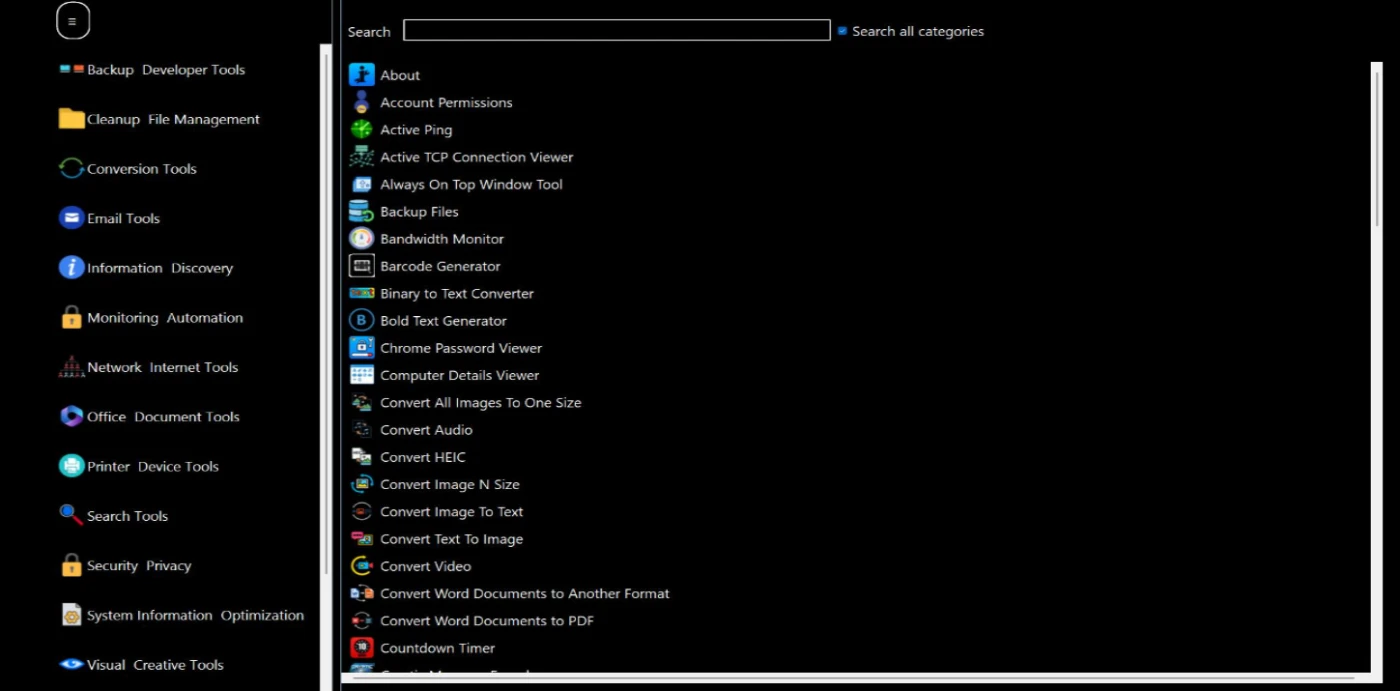Click the Countdown Timer icon
This screenshot has height=691, width=1400.
tap(361, 648)
